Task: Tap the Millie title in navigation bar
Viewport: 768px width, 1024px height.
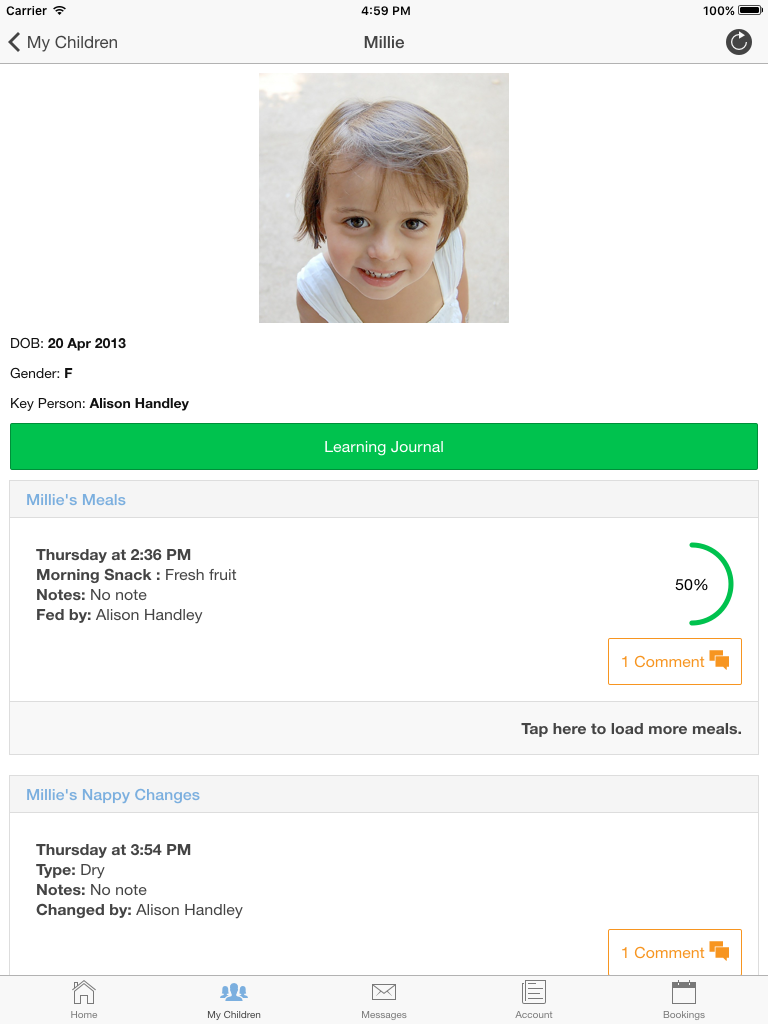Action: [x=384, y=42]
